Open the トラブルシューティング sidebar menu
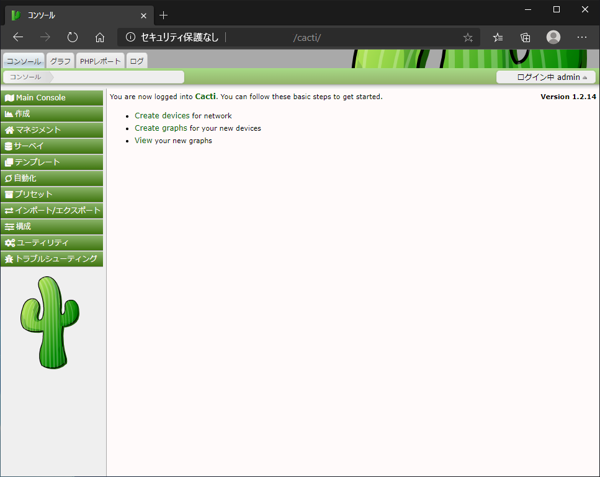This screenshot has width=600, height=477. (52, 259)
